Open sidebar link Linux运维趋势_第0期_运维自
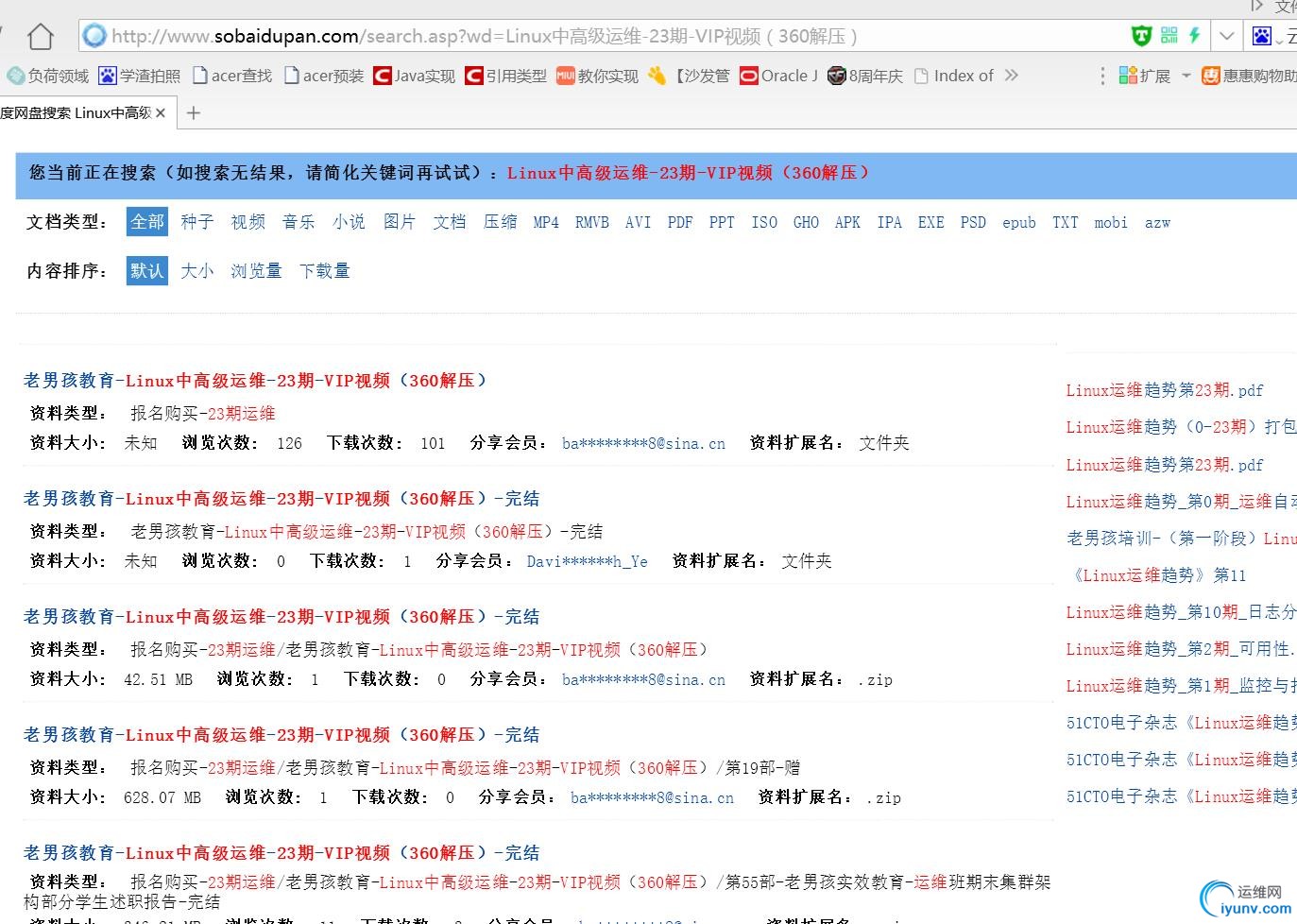The height and width of the screenshot is (924, 1297). (x=1181, y=502)
